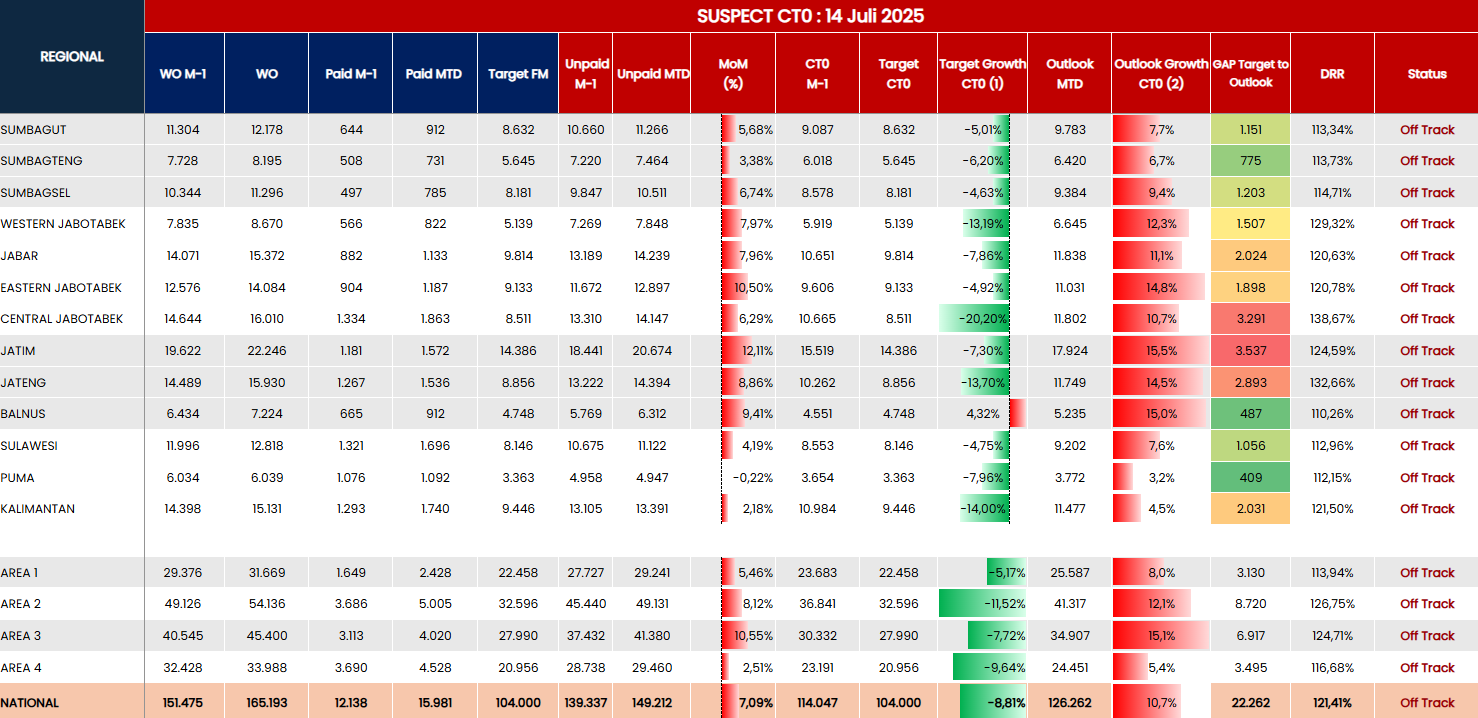This screenshot has width=1478, height=718.
Task: Click the Paid MTD column header
Action: pyautogui.click(x=434, y=74)
